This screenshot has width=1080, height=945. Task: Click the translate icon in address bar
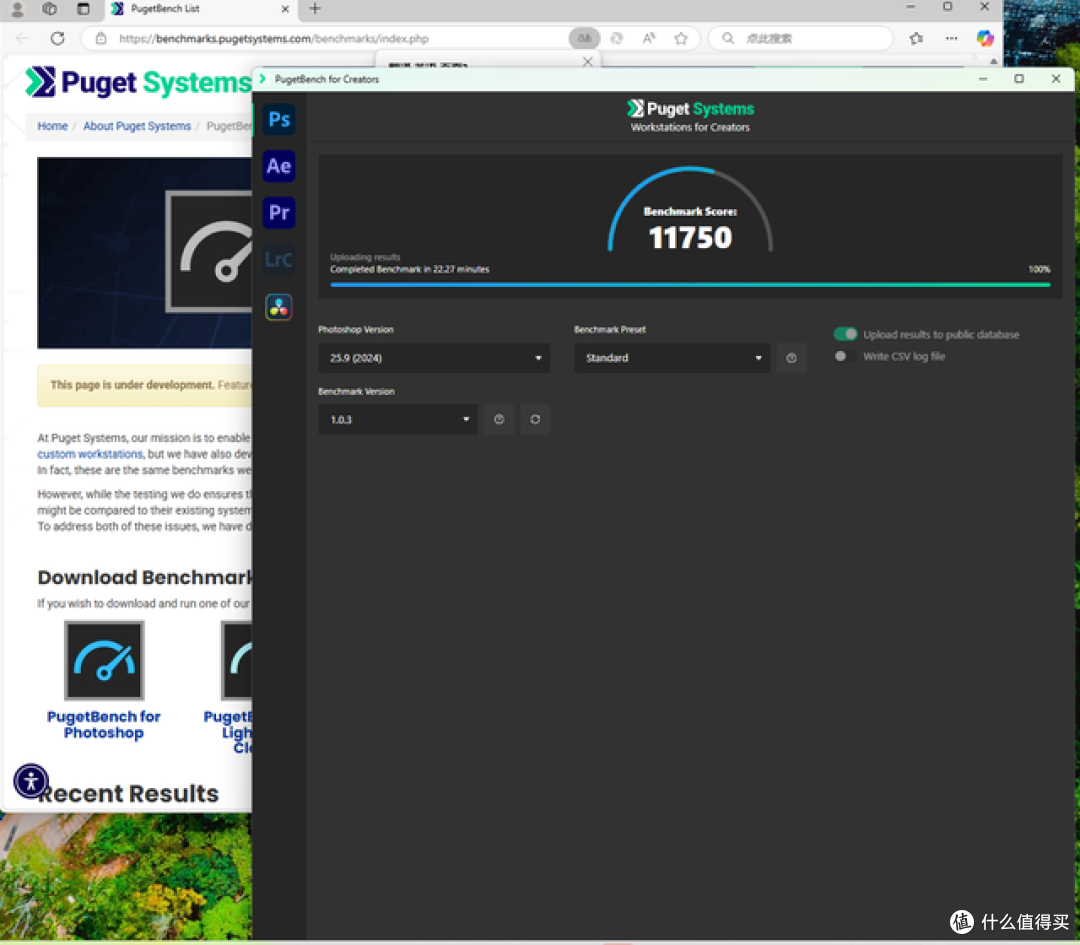(584, 39)
